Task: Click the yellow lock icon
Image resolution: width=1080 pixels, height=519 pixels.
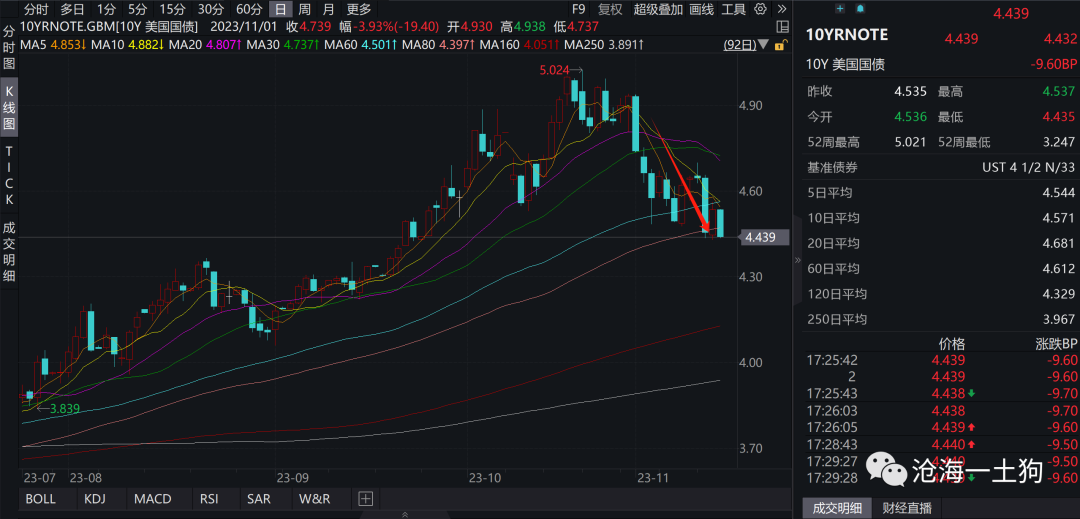Action: (x=780, y=45)
